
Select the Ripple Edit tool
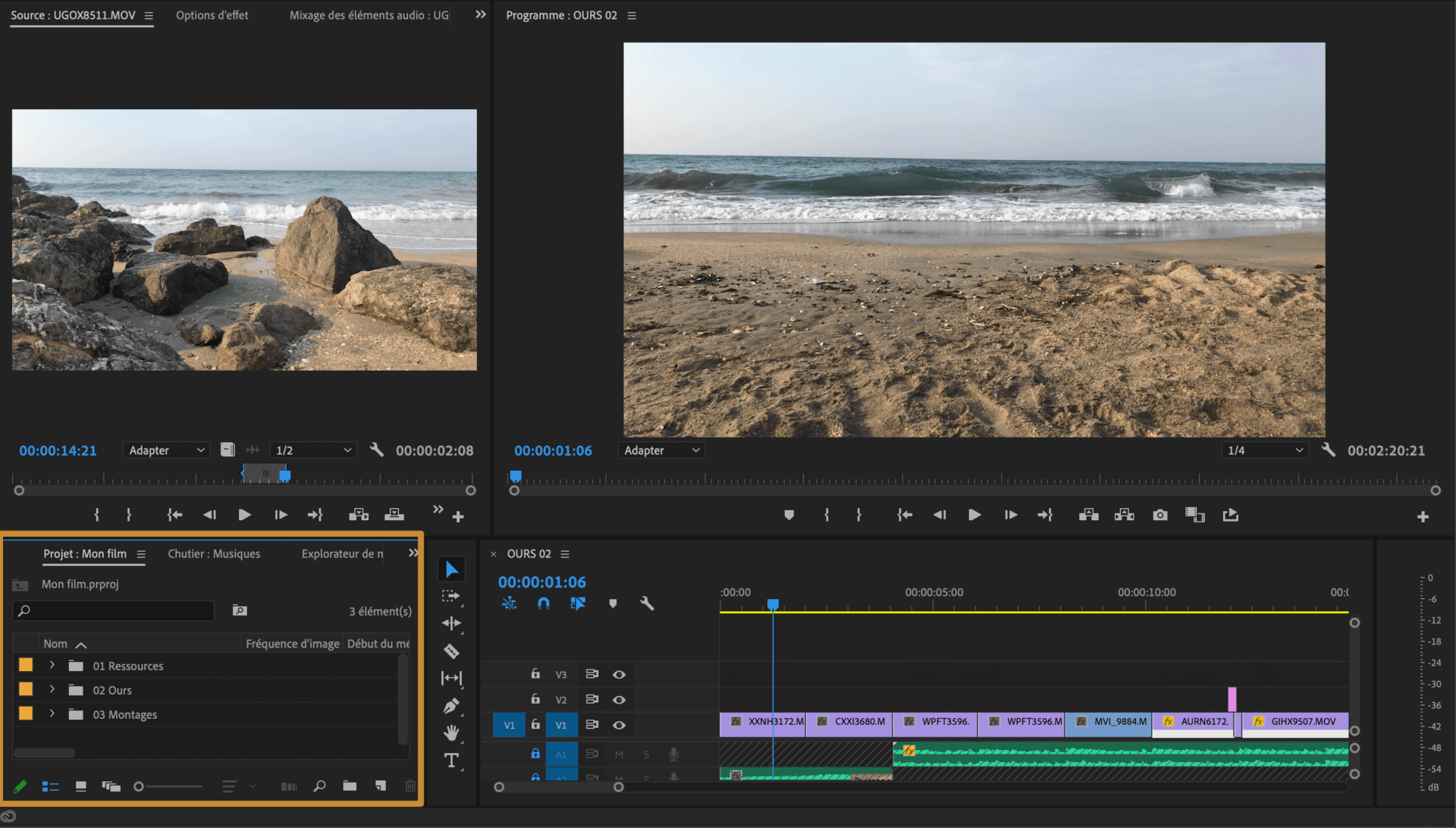click(x=451, y=623)
